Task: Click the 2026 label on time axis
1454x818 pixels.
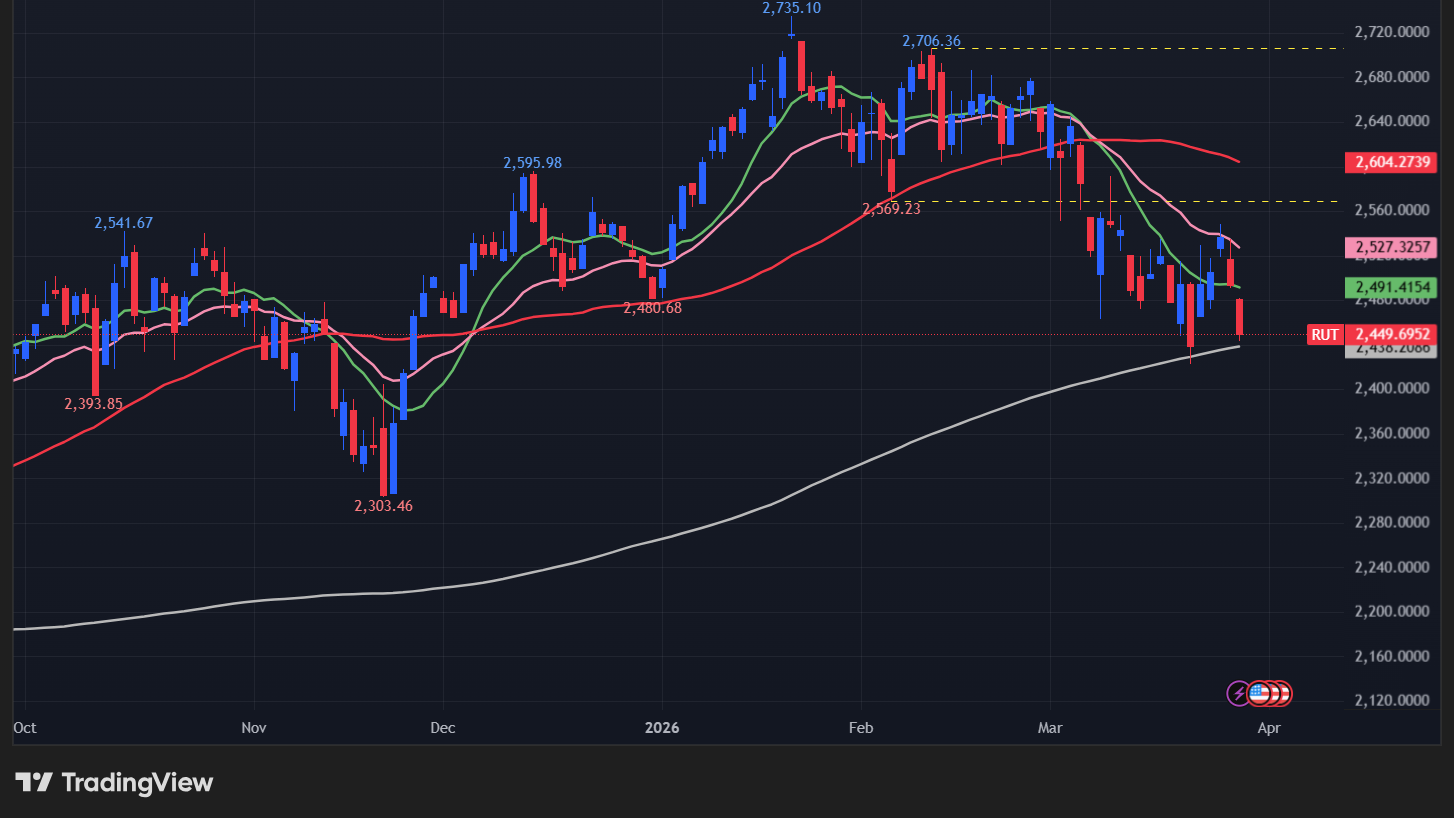Action: [662, 728]
